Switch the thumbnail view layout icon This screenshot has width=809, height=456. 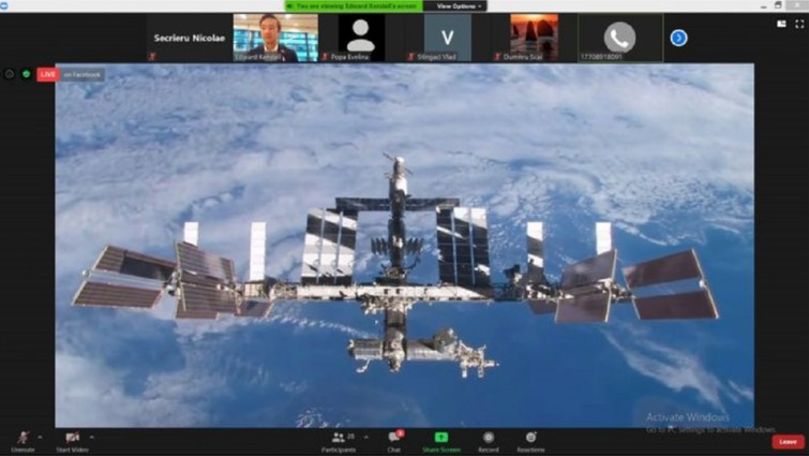[782, 24]
